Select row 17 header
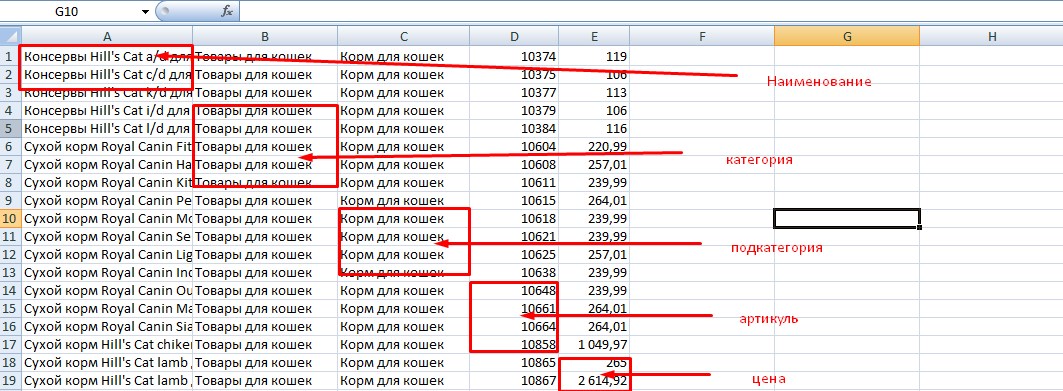 click(11, 344)
